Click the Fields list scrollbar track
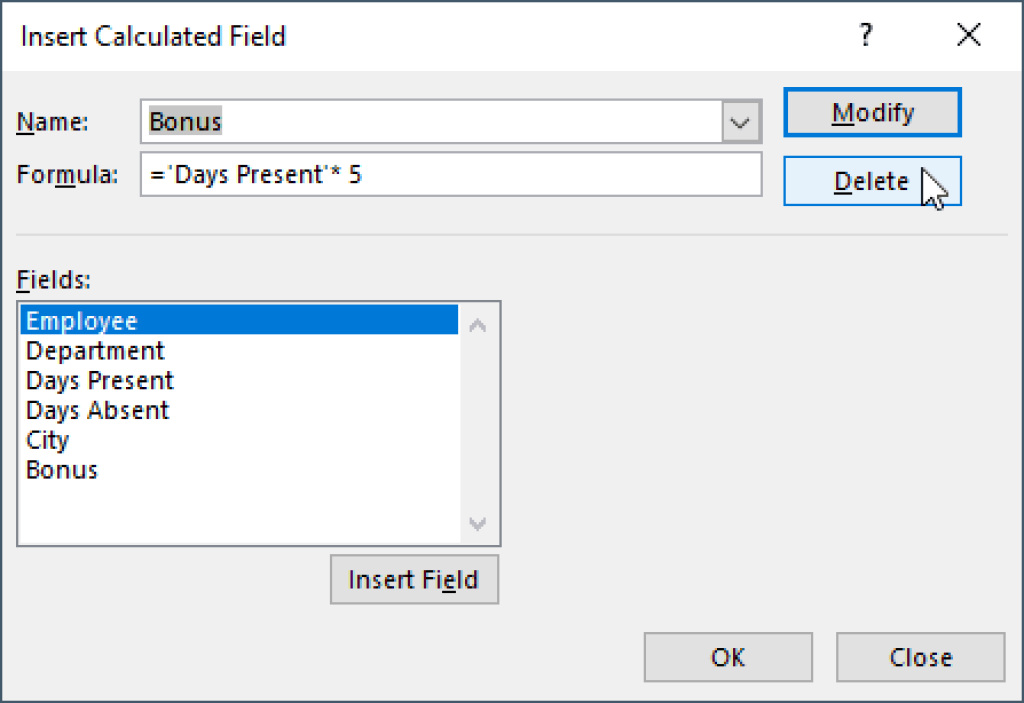The width and height of the screenshot is (1024, 703). coord(478,425)
